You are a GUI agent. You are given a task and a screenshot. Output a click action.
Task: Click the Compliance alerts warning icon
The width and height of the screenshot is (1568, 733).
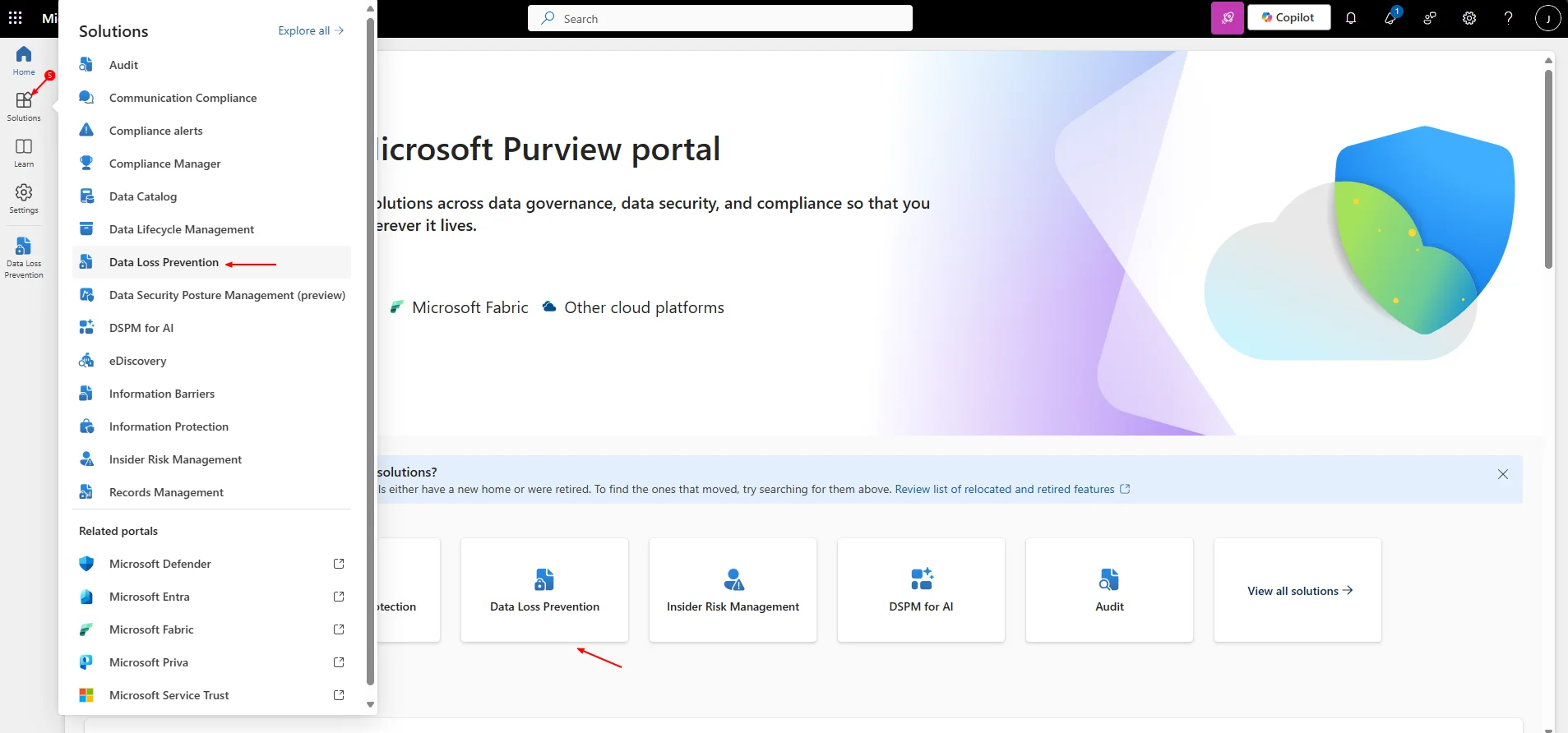point(86,130)
